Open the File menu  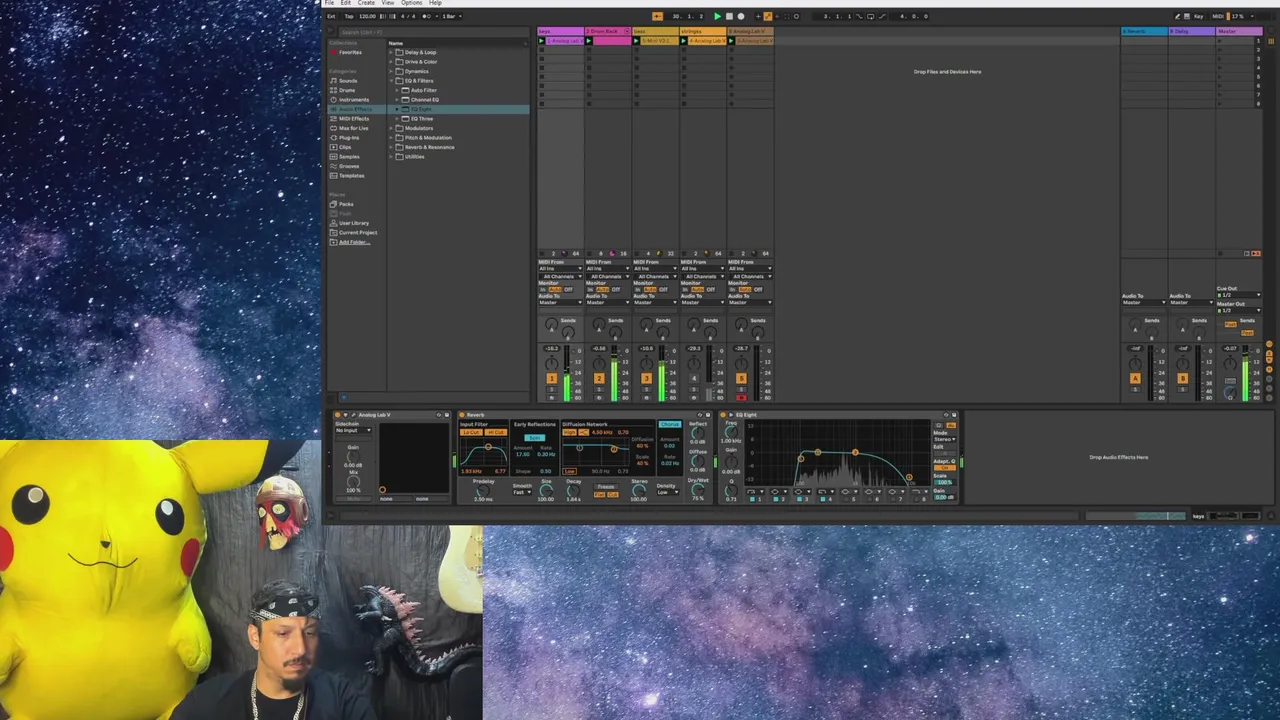(x=329, y=3)
